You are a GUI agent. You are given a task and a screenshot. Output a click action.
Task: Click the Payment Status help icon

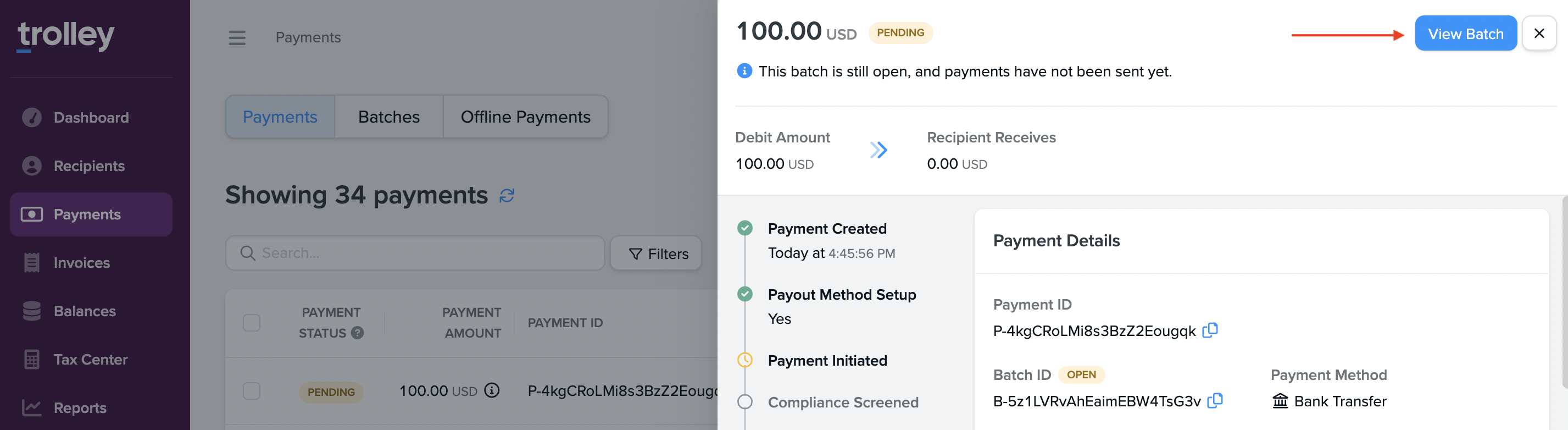pos(358,333)
